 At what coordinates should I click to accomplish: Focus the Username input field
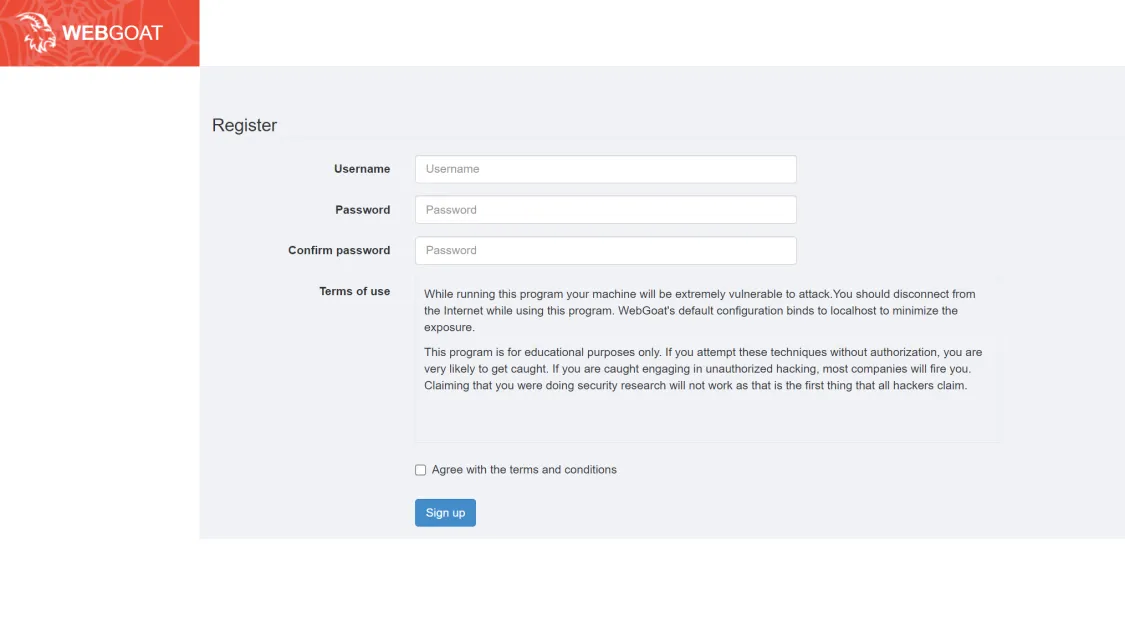pyautogui.click(x=605, y=169)
